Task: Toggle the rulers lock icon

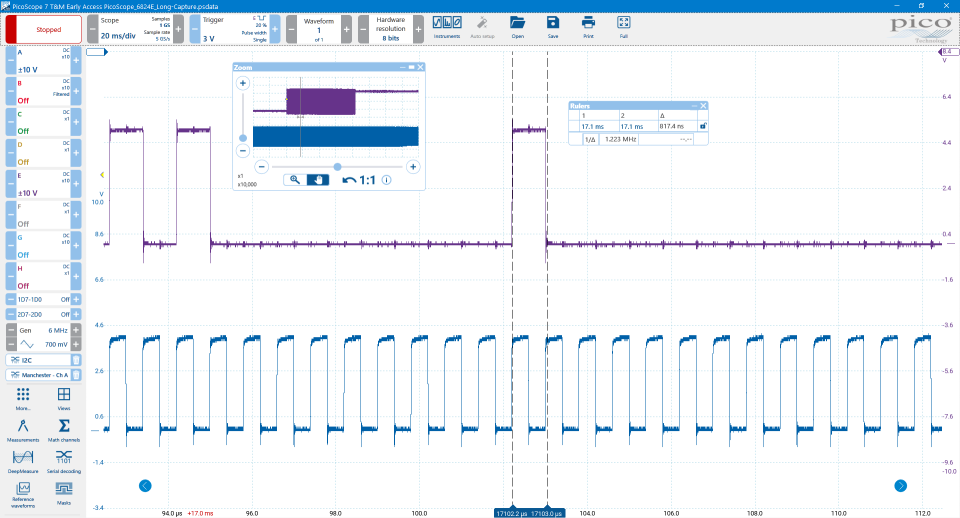Action: [x=702, y=126]
